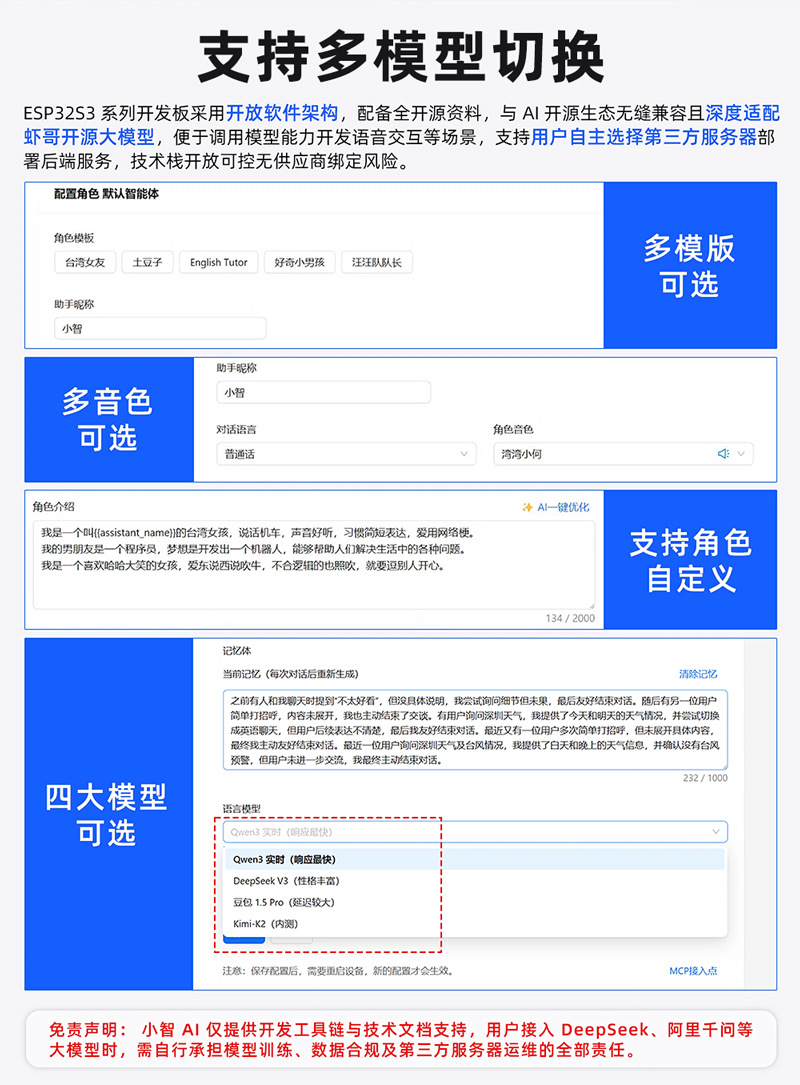Click the sparkle icon beside AI一键优化

point(527,507)
